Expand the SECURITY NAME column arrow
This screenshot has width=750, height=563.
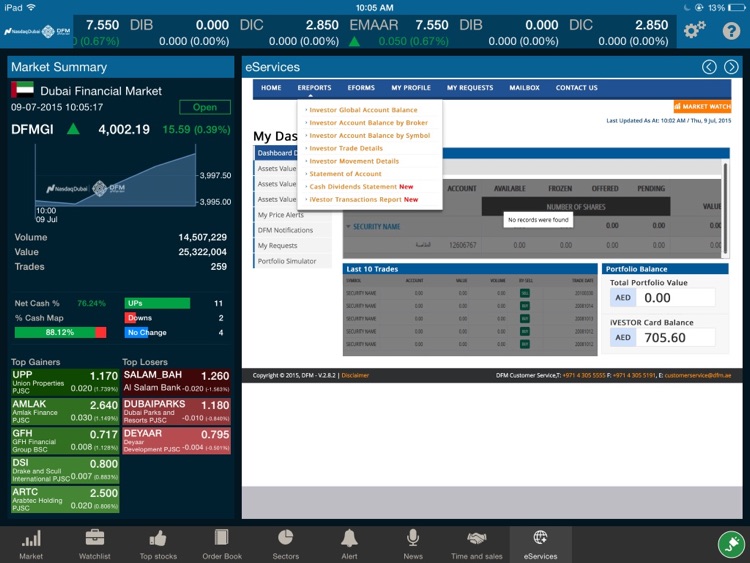pos(348,226)
